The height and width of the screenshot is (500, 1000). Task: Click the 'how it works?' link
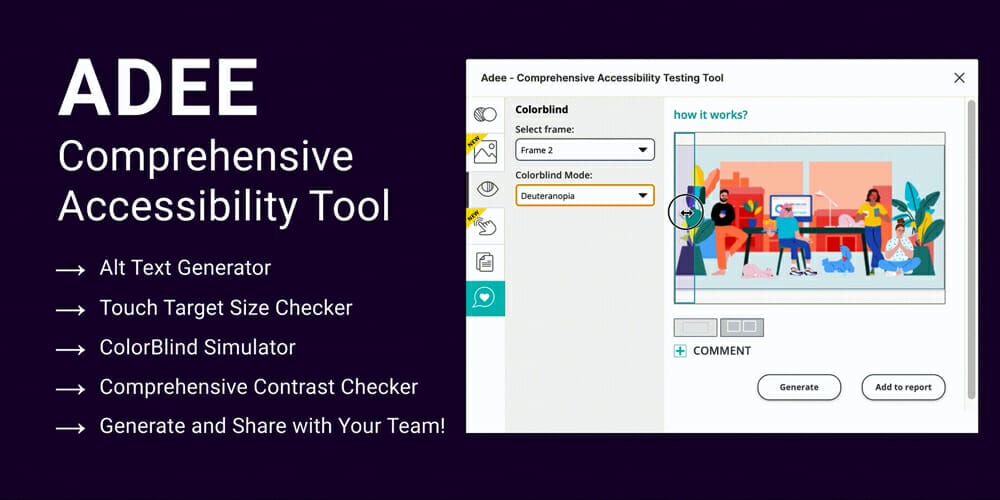pos(710,115)
